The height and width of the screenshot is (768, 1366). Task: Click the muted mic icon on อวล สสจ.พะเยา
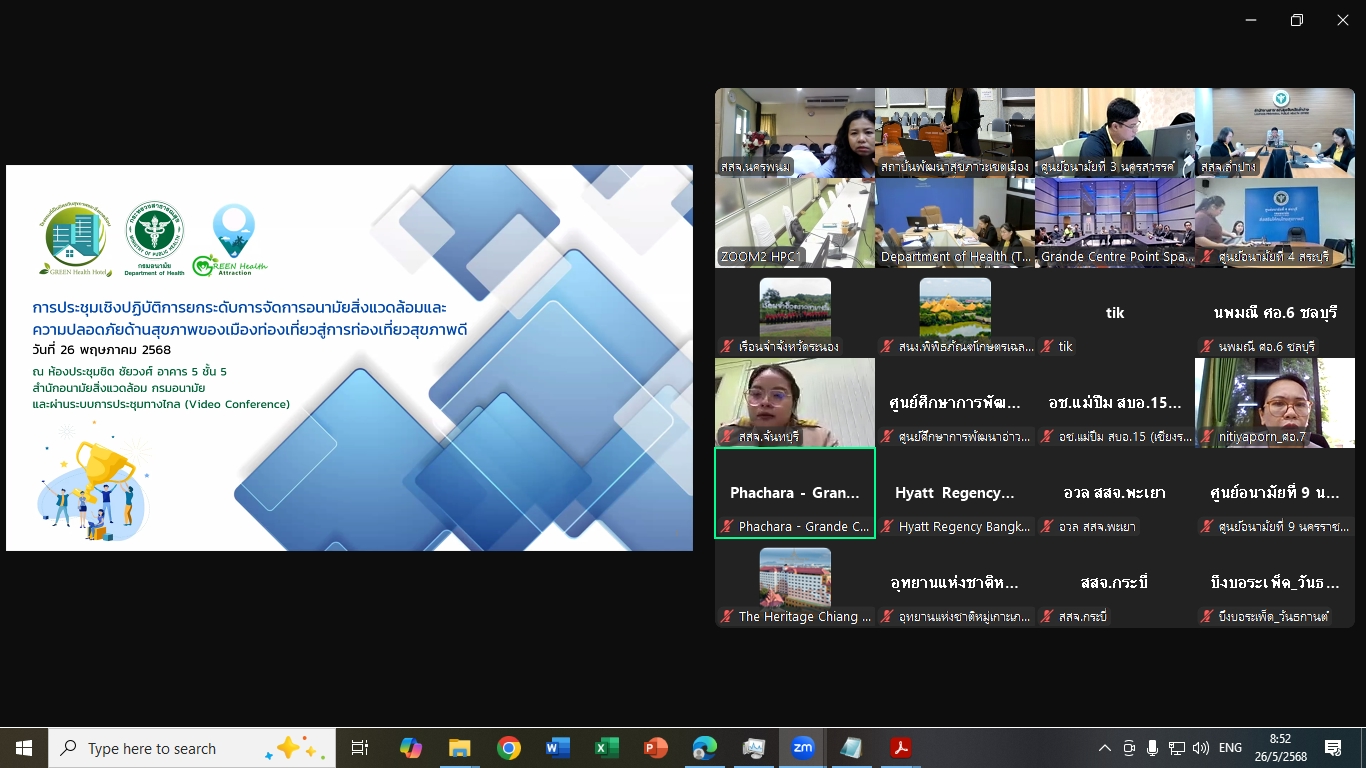(1048, 527)
